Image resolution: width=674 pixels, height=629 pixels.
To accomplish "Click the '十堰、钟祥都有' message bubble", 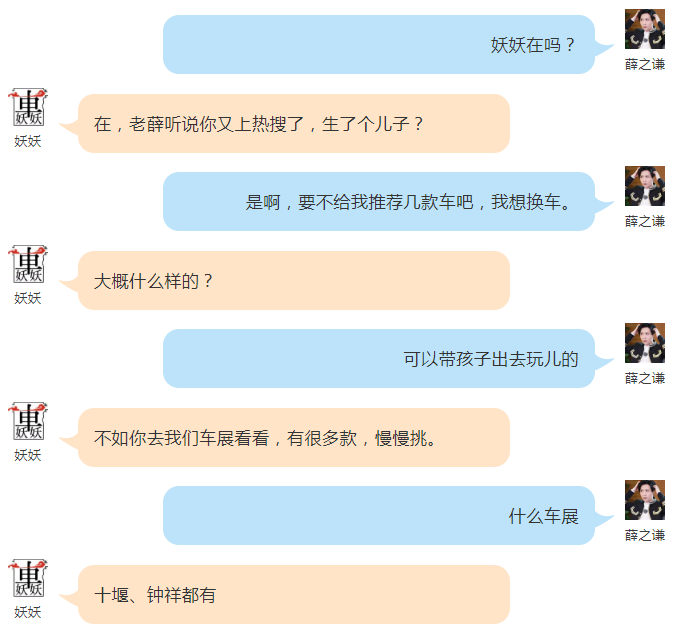I will click(294, 595).
